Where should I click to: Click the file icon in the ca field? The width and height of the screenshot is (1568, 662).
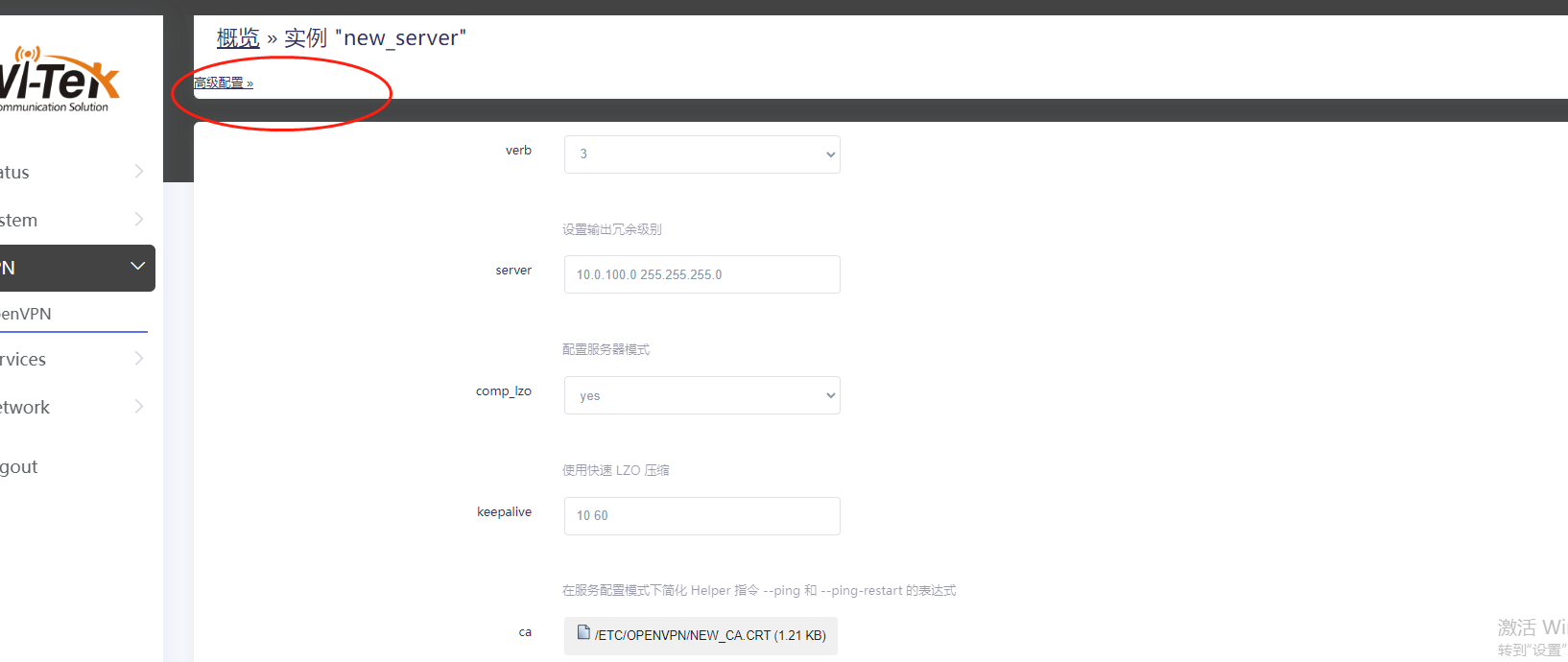pyautogui.click(x=583, y=632)
